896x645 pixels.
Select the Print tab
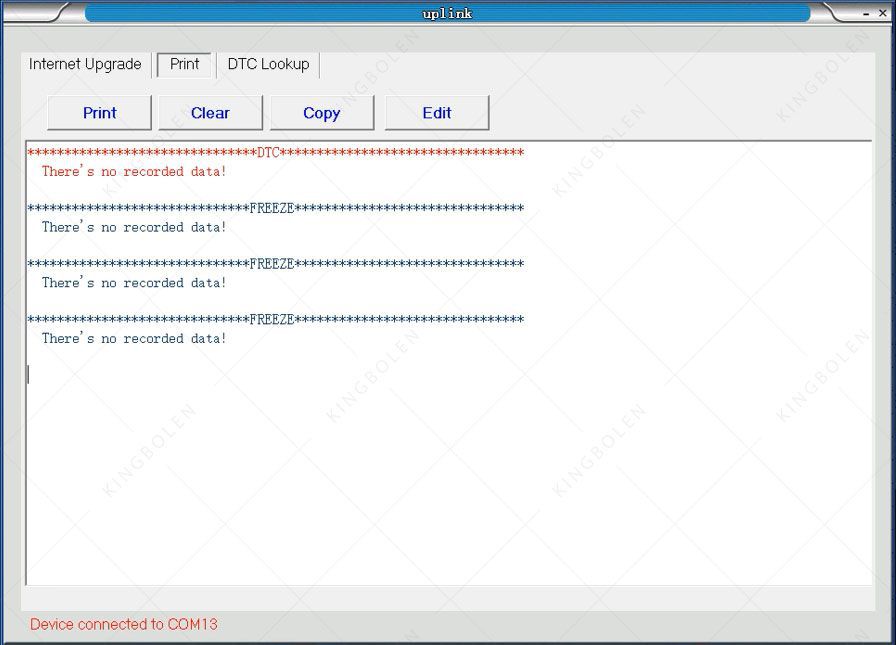185,64
